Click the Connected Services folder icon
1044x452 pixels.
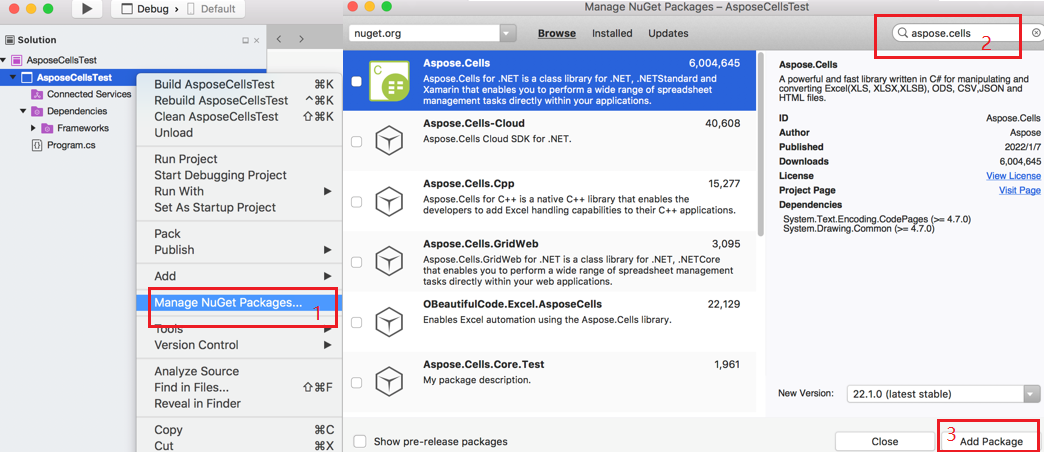pyautogui.click(x=37, y=95)
